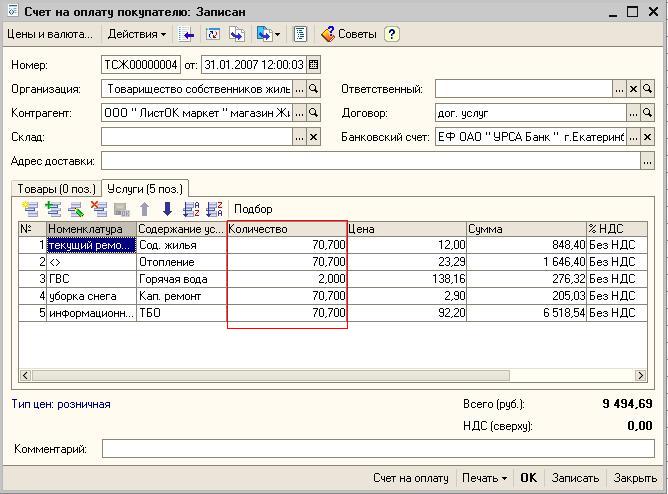Screen dimensions: 668x494
Task: Open Адрес доставки ellipsis selector
Action: click(x=648, y=161)
